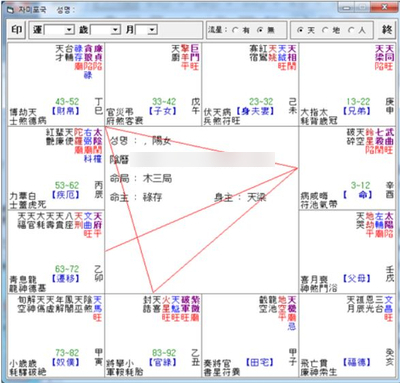Viewport: 400px width, 383px height.
Task: Click the 【遷移】 palace label
Action: point(65,278)
